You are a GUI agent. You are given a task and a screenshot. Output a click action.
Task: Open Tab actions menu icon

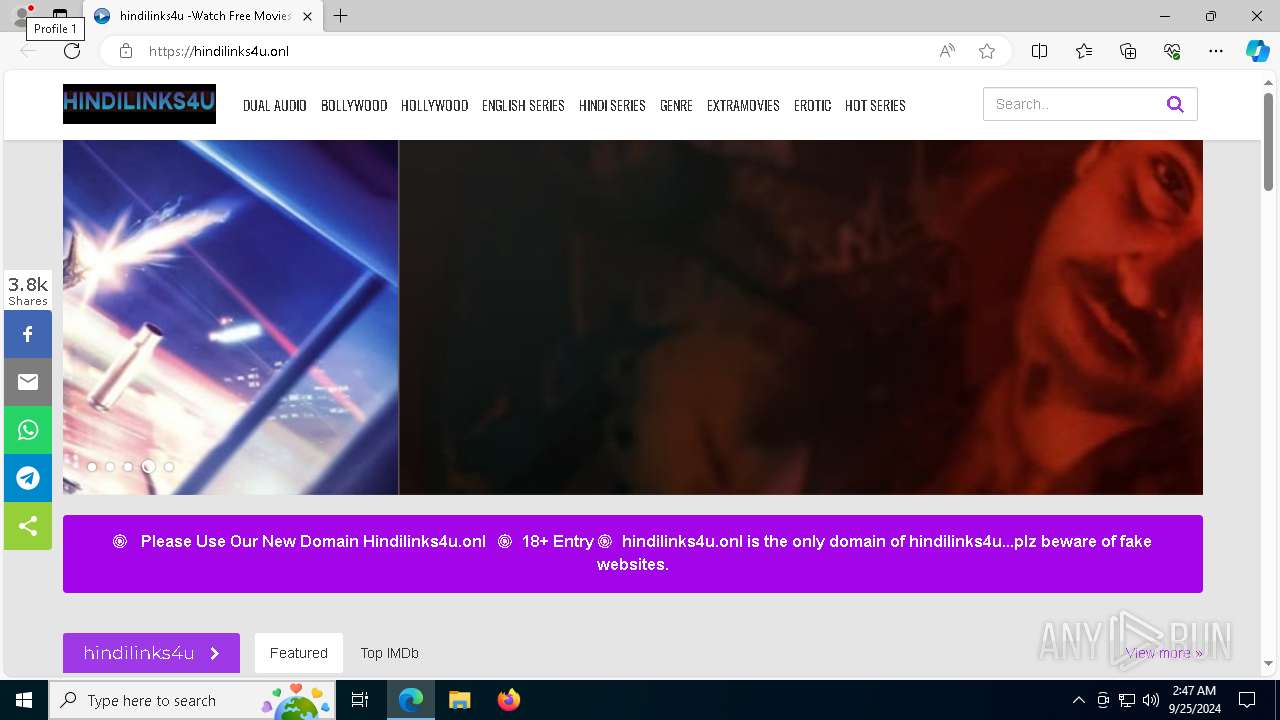[60, 16]
